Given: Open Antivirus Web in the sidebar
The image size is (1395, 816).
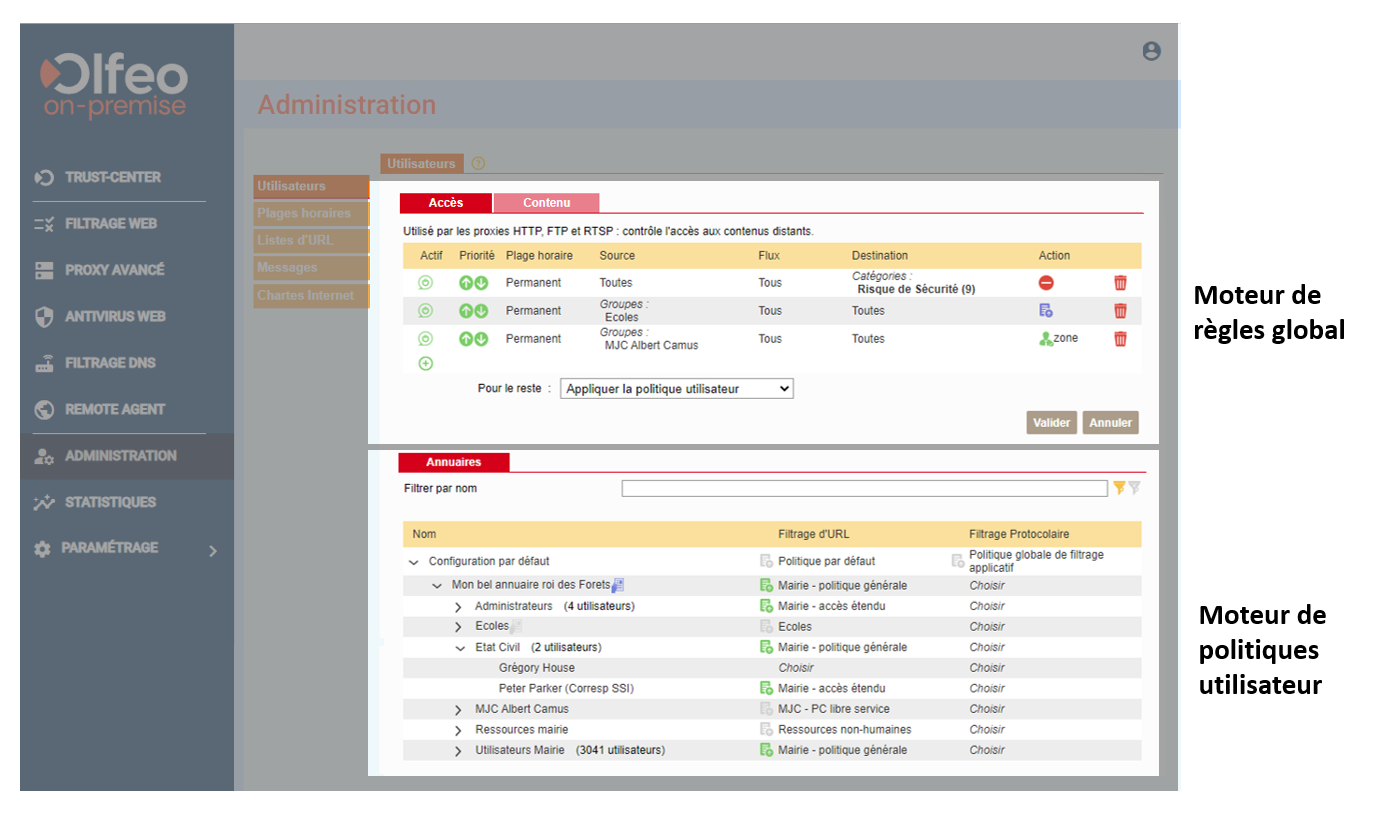Looking at the screenshot, I should pyautogui.click(x=114, y=317).
